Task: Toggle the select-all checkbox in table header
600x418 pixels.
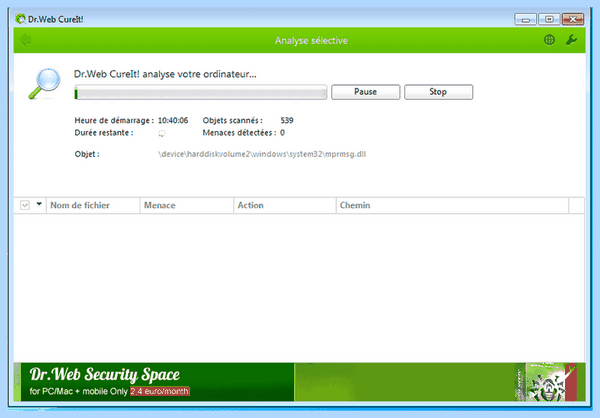Action: (x=25, y=205)
